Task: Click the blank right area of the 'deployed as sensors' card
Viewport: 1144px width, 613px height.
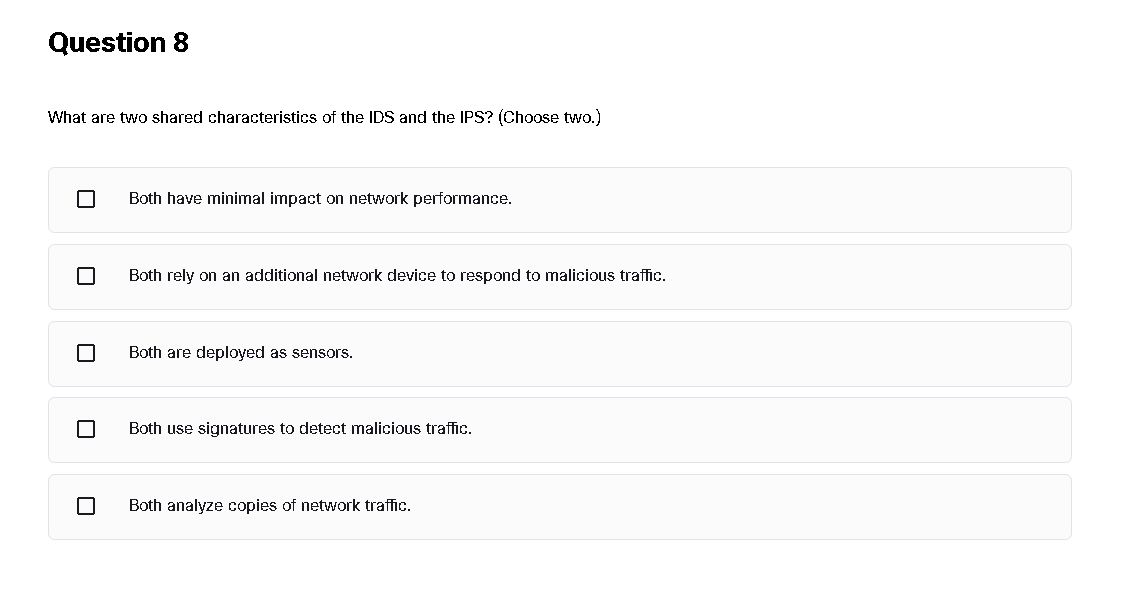Action: click(x=800, y=354)
